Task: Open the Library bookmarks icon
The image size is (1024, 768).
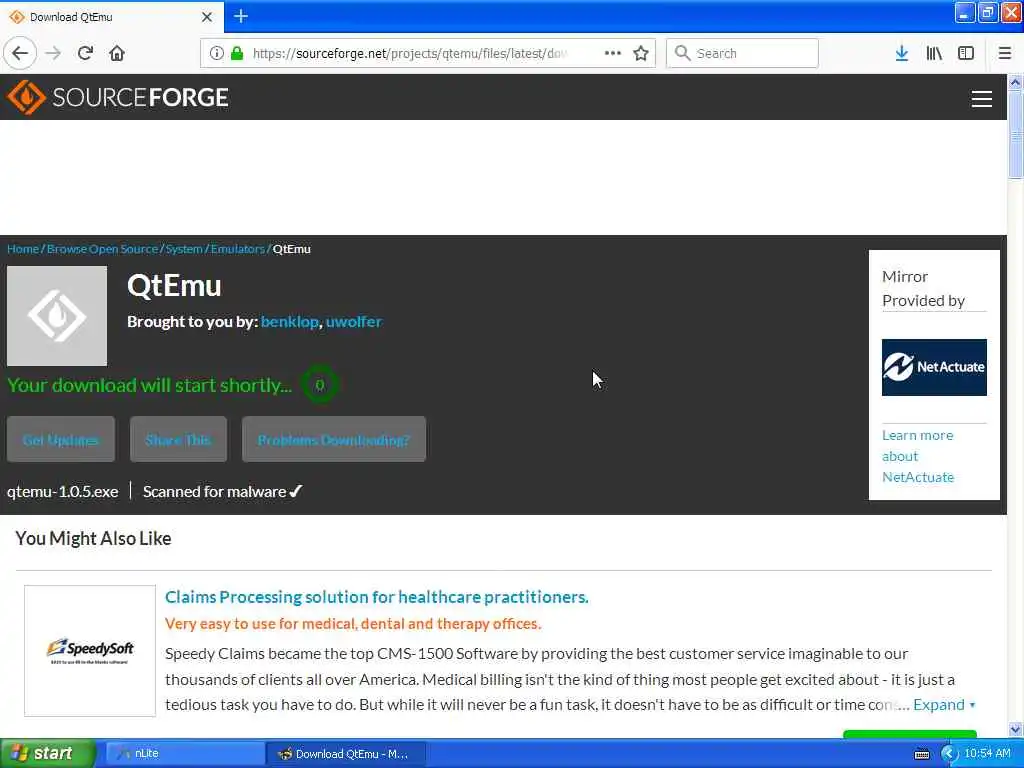Action: 934,53
